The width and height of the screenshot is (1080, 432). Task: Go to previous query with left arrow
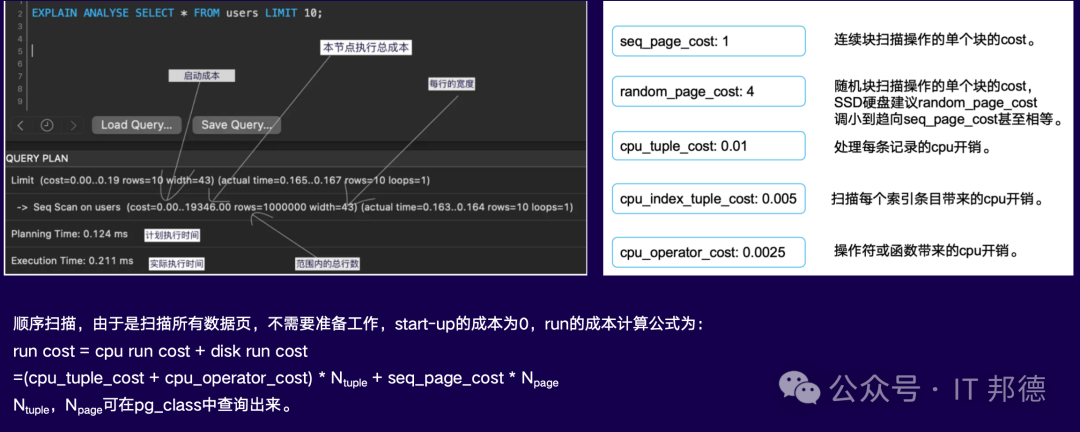pos(20,125)
